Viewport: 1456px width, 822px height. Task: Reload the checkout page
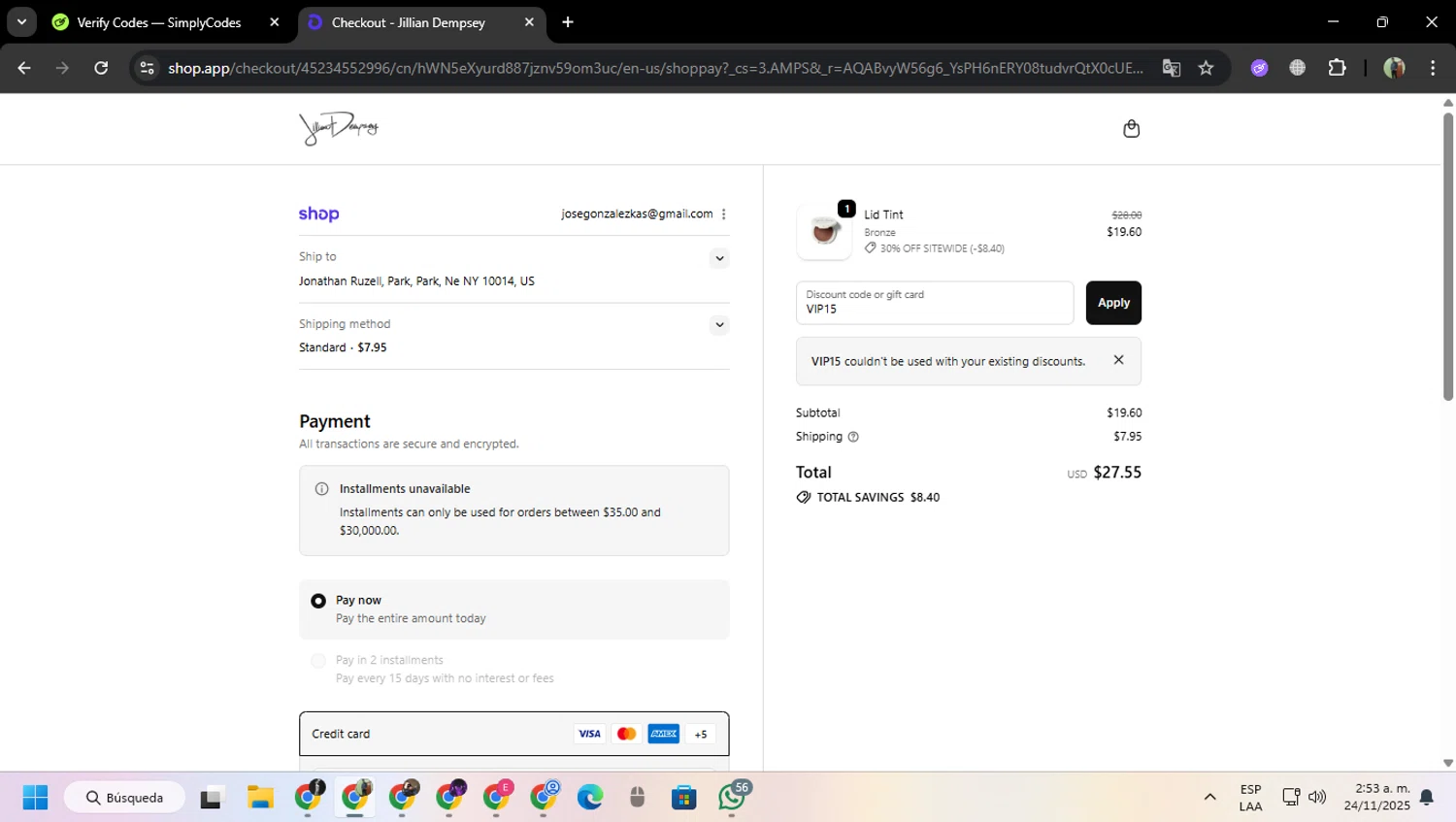tap(101, 68)
